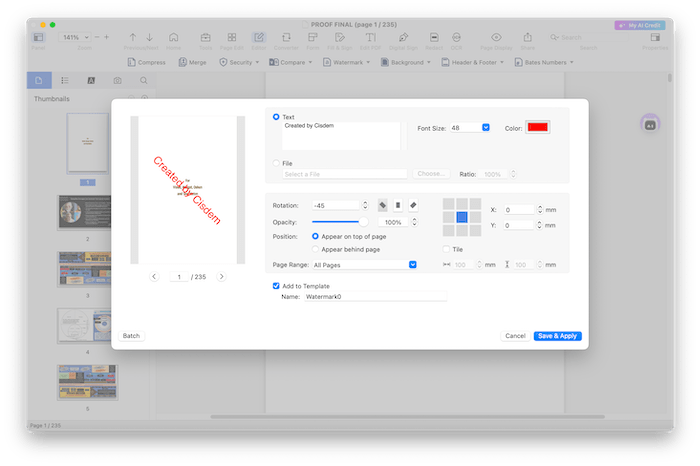This screenshot has width=700, height=466.
Task: Click Merge in the secondary toolbar
Action: point(192,62)
